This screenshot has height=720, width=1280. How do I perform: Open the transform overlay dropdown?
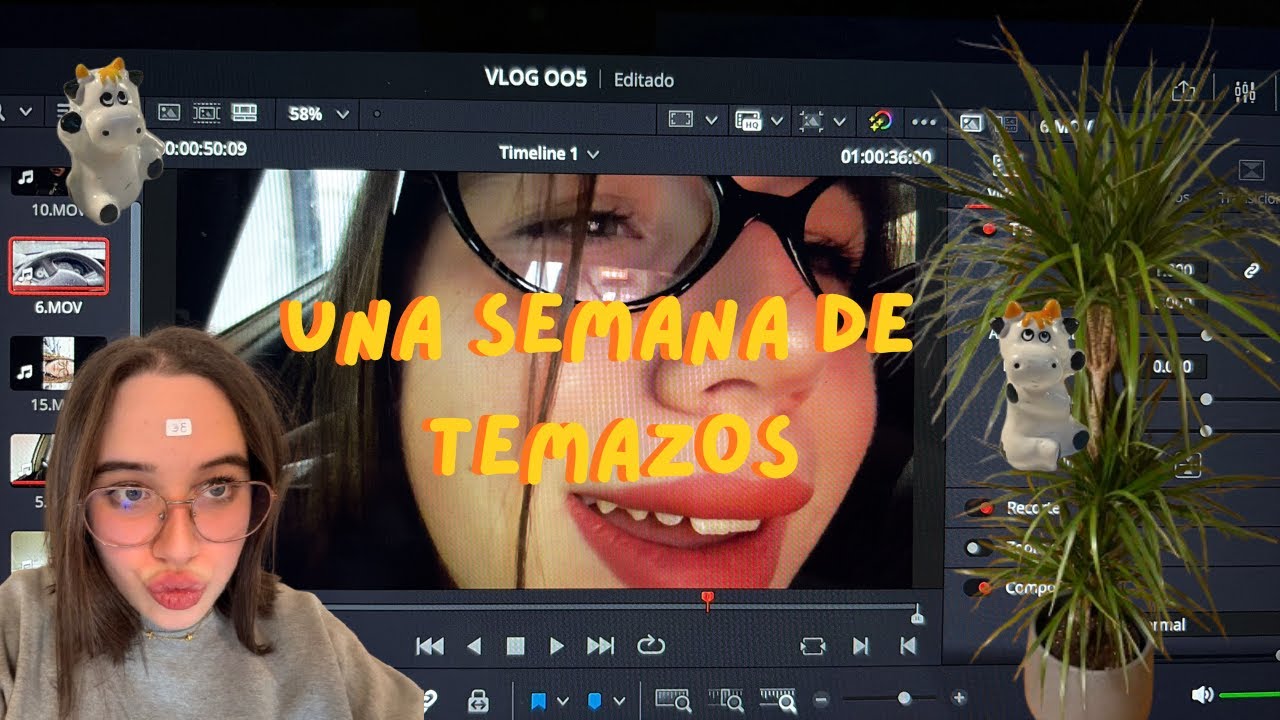pos(840,121)
